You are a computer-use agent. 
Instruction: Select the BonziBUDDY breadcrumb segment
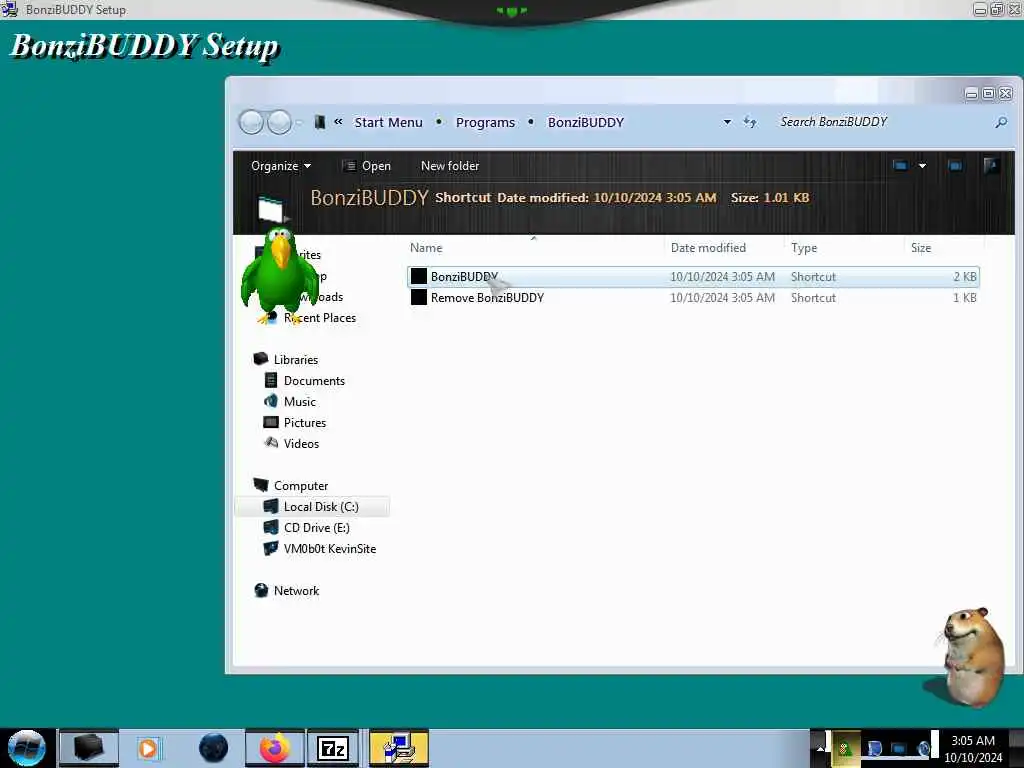[x=585, y=122]
